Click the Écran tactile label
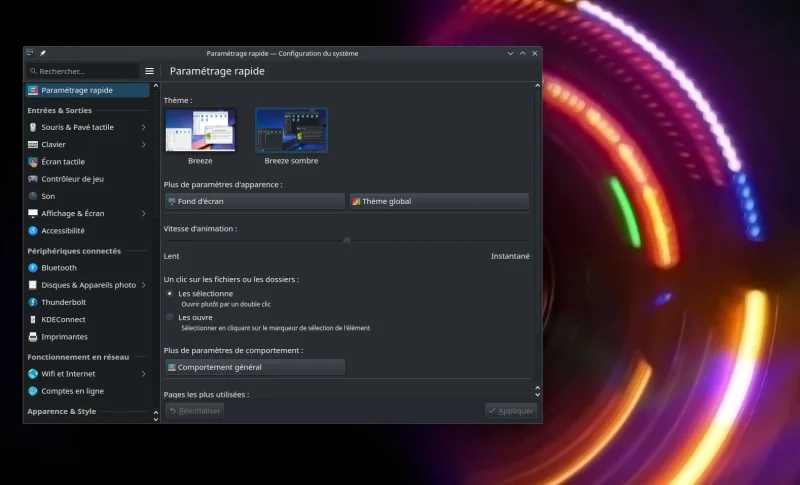The image size is (800, 485). [x=63, y=162]
